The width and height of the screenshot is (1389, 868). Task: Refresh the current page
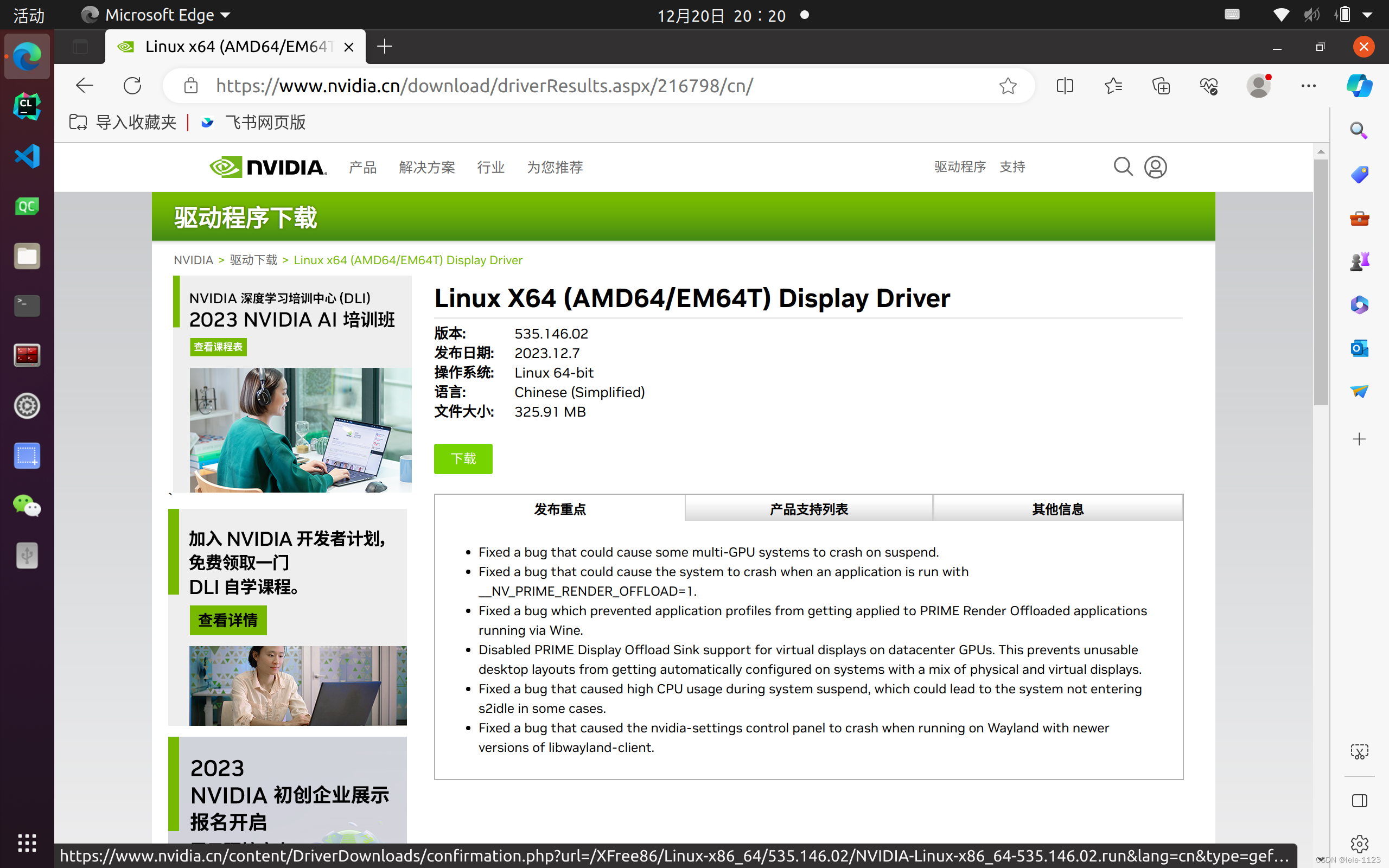132,86
